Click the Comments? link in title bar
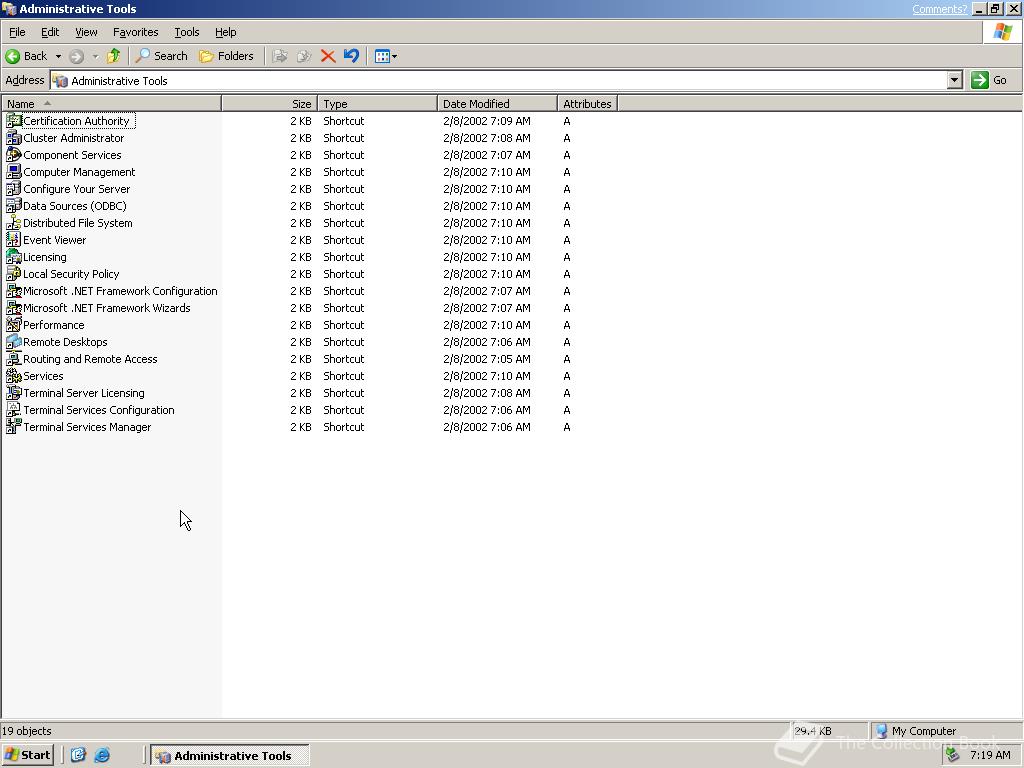Viewport: 1024px width, 768px height. point(939,9)
